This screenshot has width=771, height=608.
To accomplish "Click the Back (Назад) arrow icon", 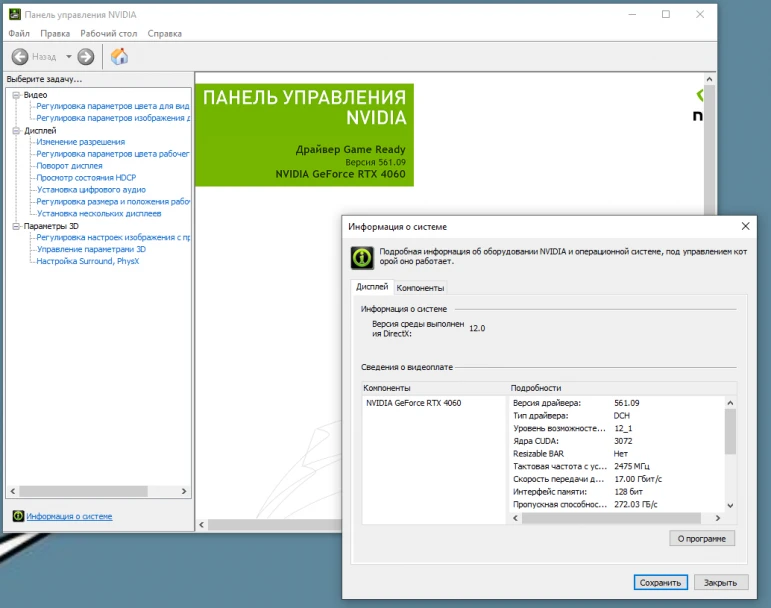I will [x=20, y=57].
